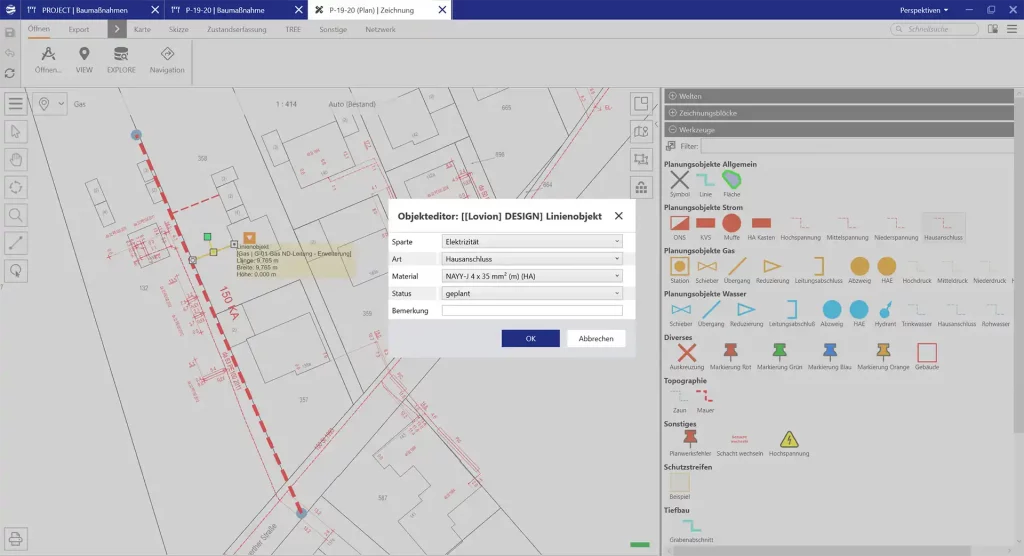Click the Fläche polygon tool
Image resolution: width=1024 pixels, height=556 pixels.
click(732, 180)
